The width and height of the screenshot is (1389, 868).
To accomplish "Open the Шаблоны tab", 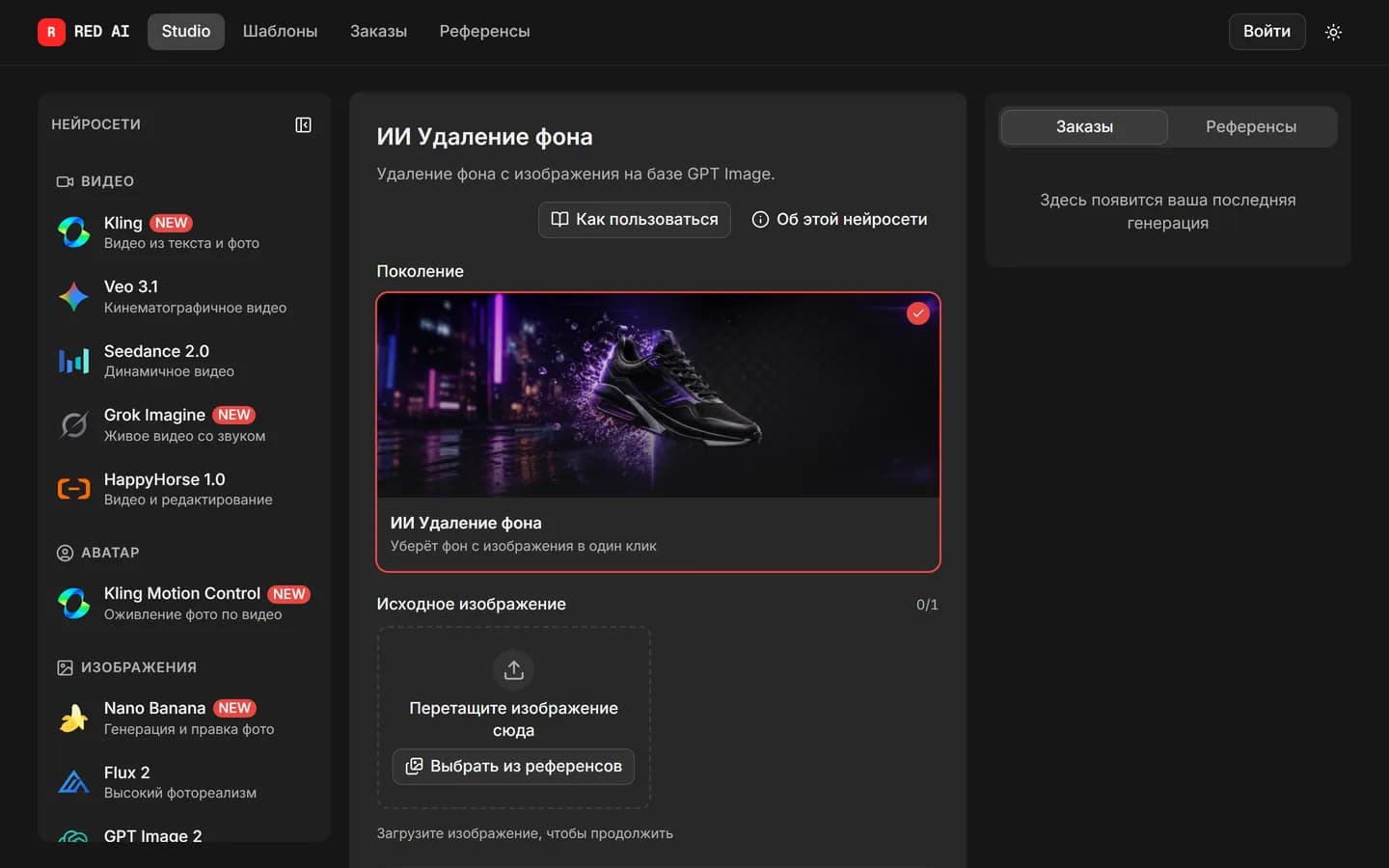I will 280,32.
